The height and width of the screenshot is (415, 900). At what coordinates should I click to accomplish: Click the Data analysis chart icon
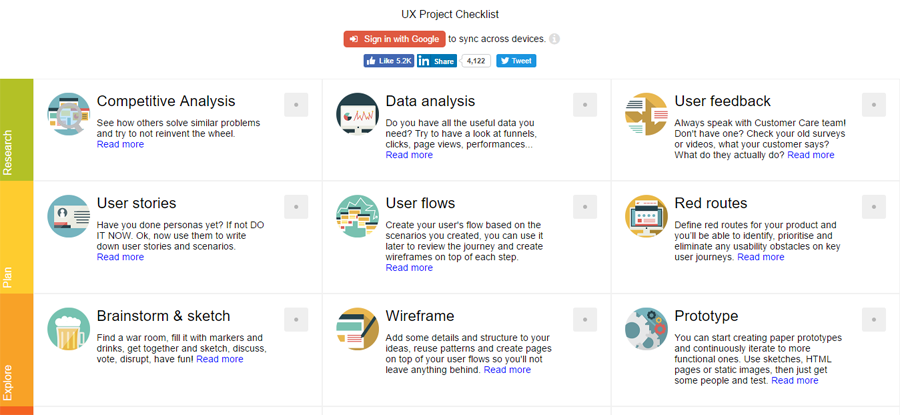click(x=357, y=113)
